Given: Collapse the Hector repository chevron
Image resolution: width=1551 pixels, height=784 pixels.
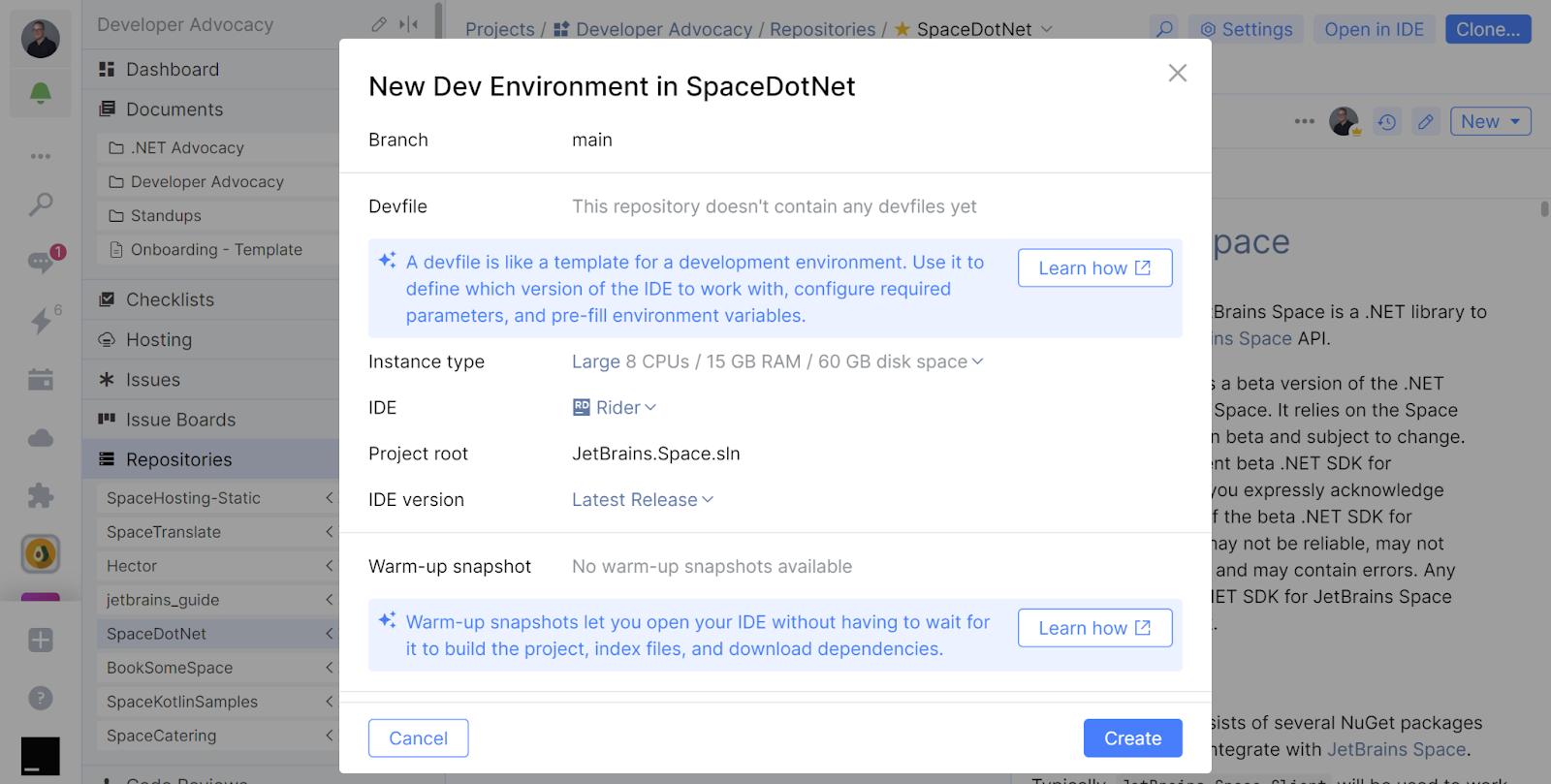Looking at the screenshot, I should (330, 566).
